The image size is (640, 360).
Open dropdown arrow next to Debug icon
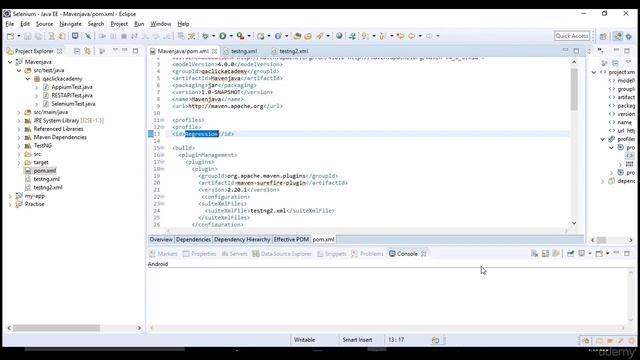pos(213,36)
